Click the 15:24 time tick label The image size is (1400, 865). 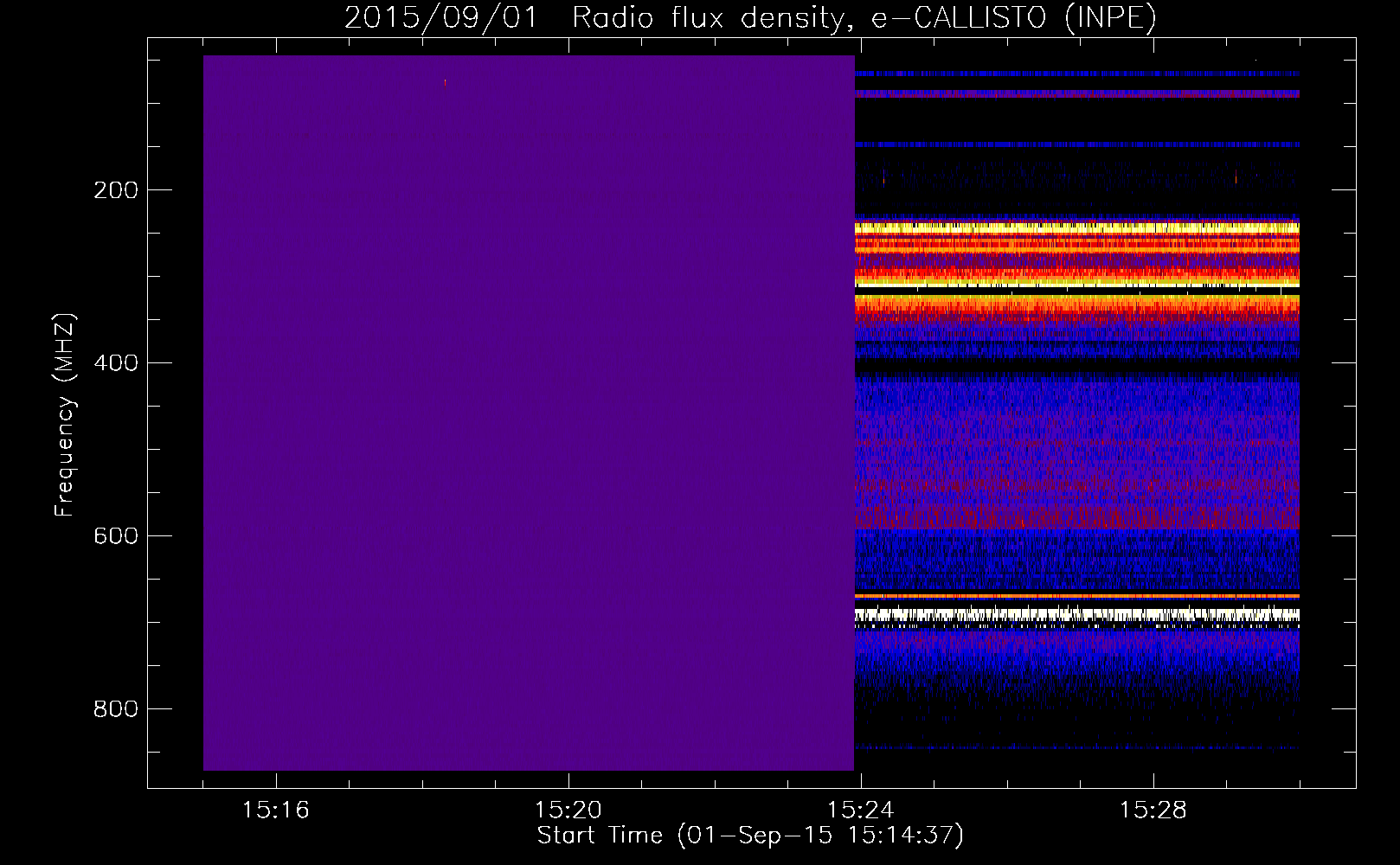(860, 811)
